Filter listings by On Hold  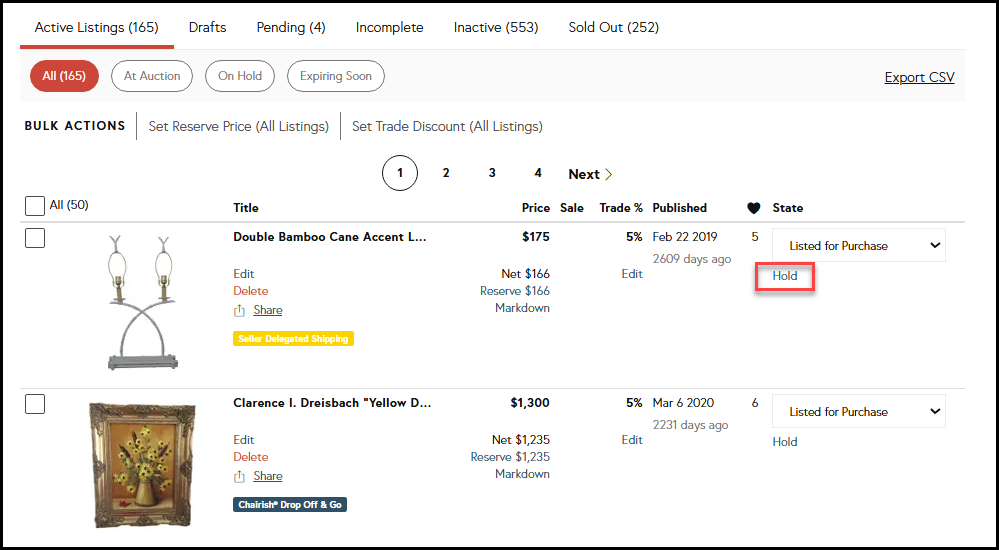[x=240, y=76]
